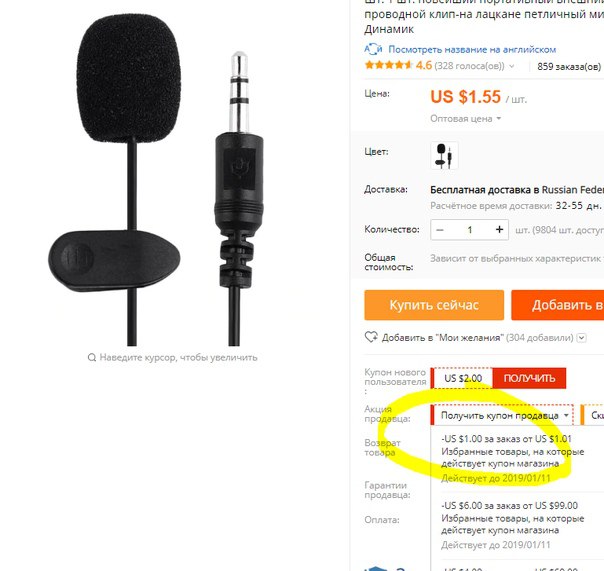604x571 pixels.
Task: Select the black microphone color swatch
Action: (x=444, y=155)
